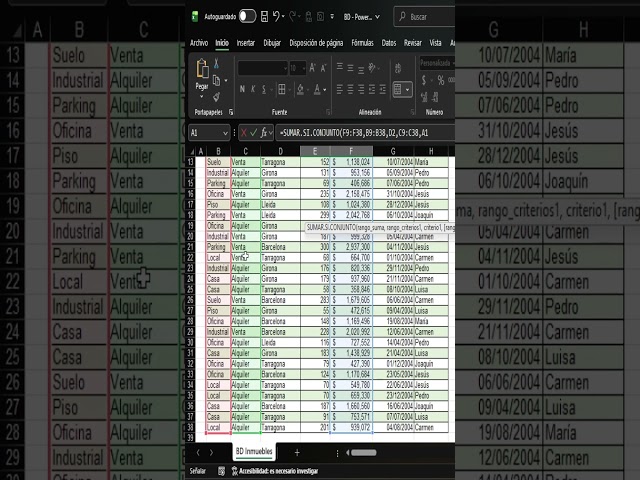The height and width of the screenshot is (480, 640).
Task: Click the redo arrow icon
Action: coord(292,16)
